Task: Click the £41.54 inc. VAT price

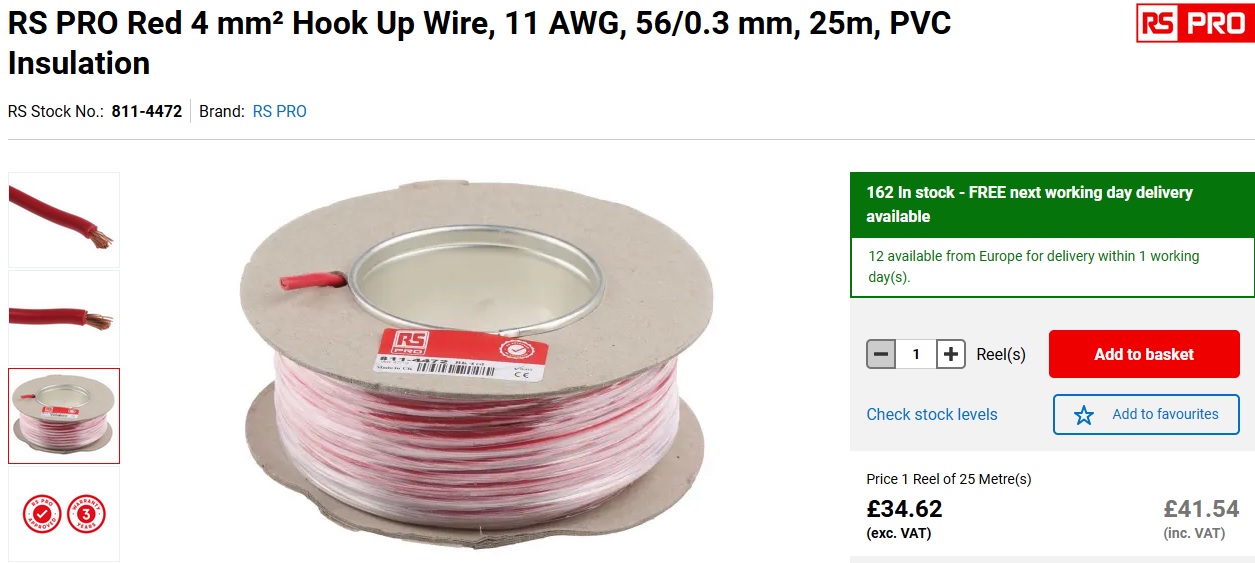Action: point(1201,509)
